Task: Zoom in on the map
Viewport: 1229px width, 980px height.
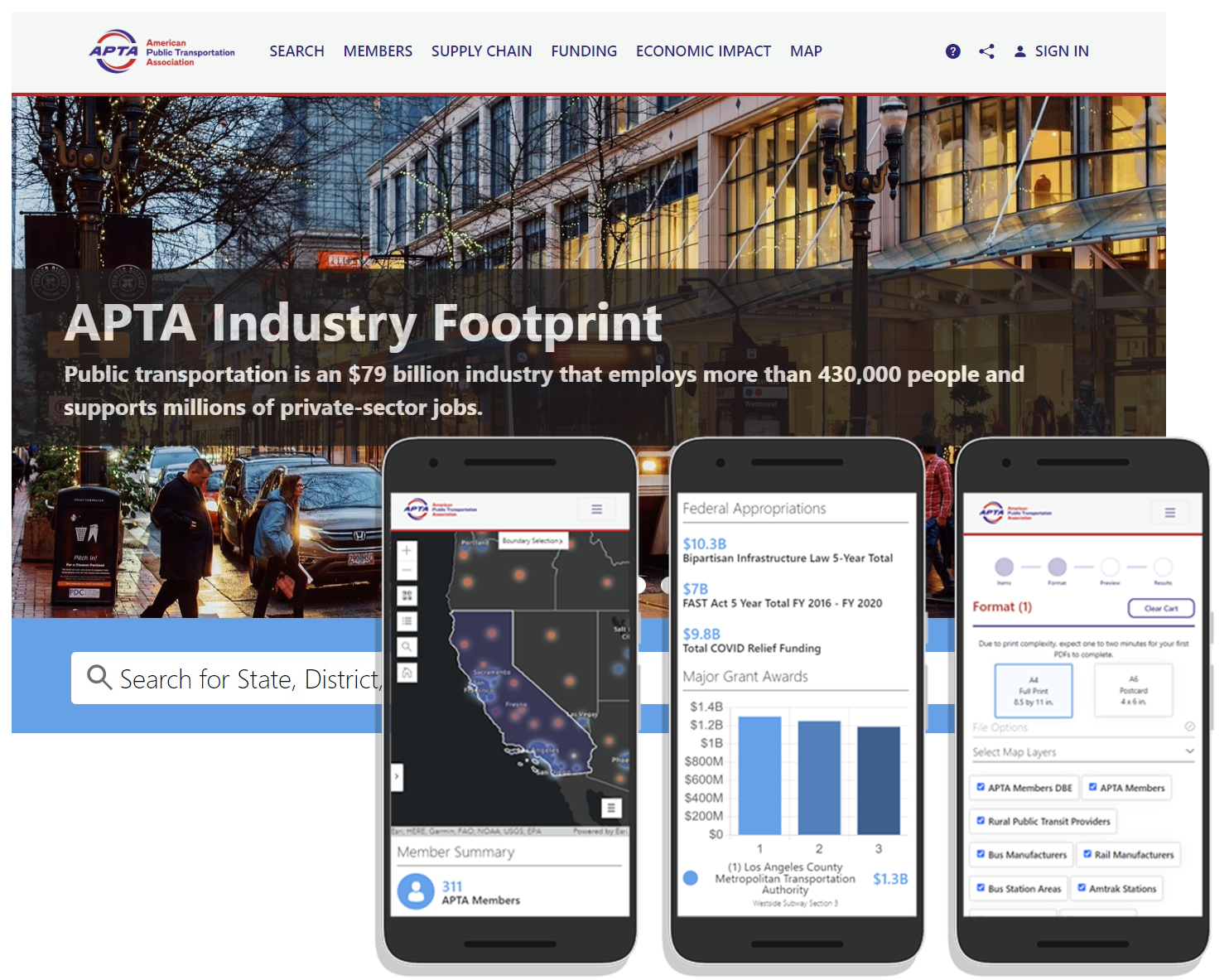Action: 407,550
